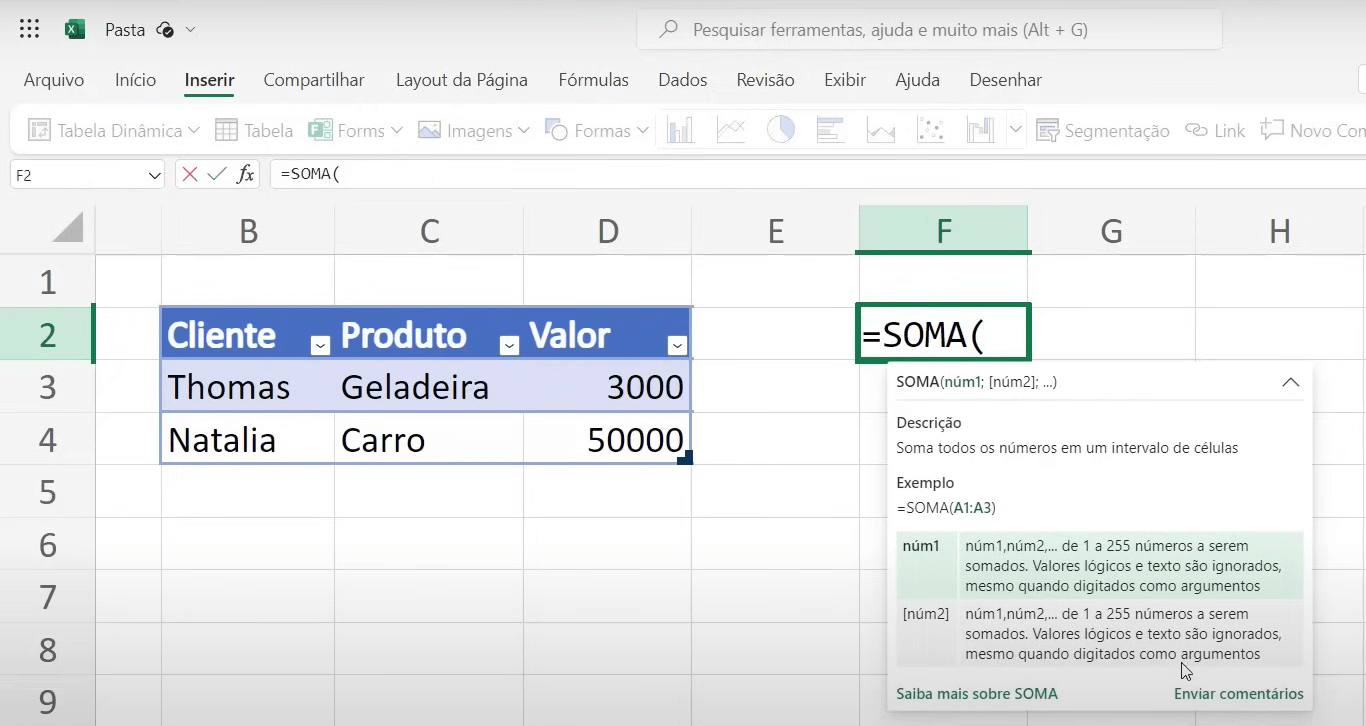
Task: Select the pie chart icon
Action: coord(781,130)
